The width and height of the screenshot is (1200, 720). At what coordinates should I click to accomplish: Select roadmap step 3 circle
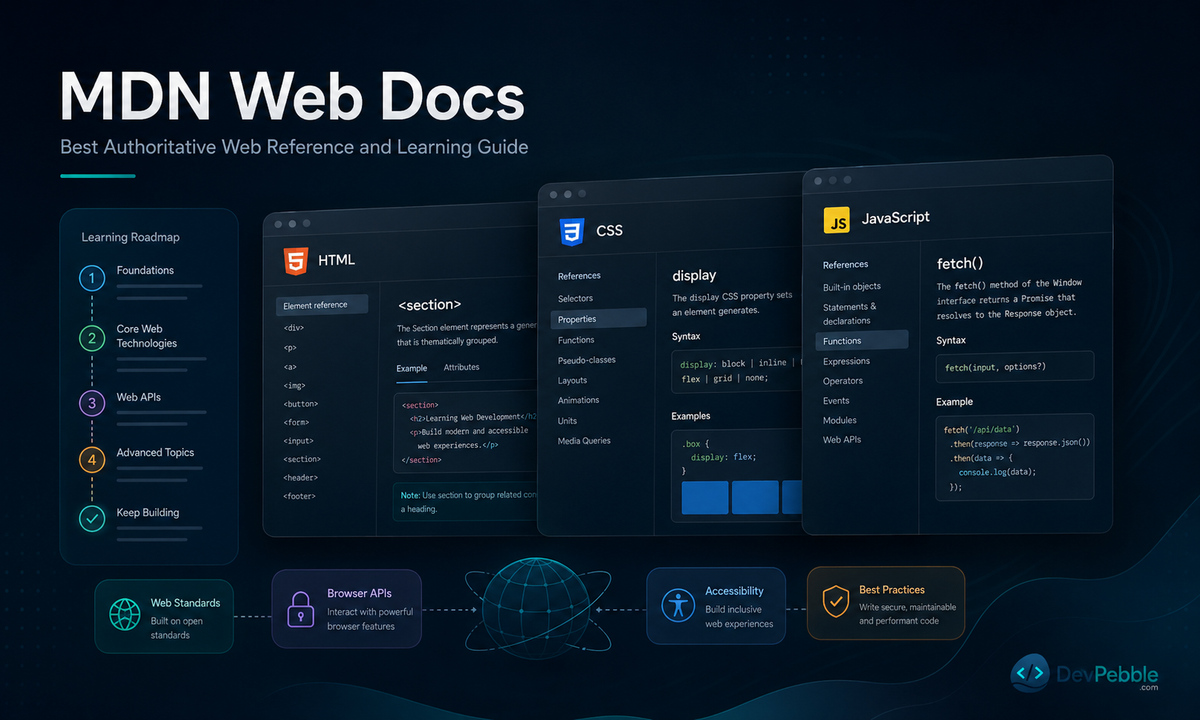tap(92, 403)
